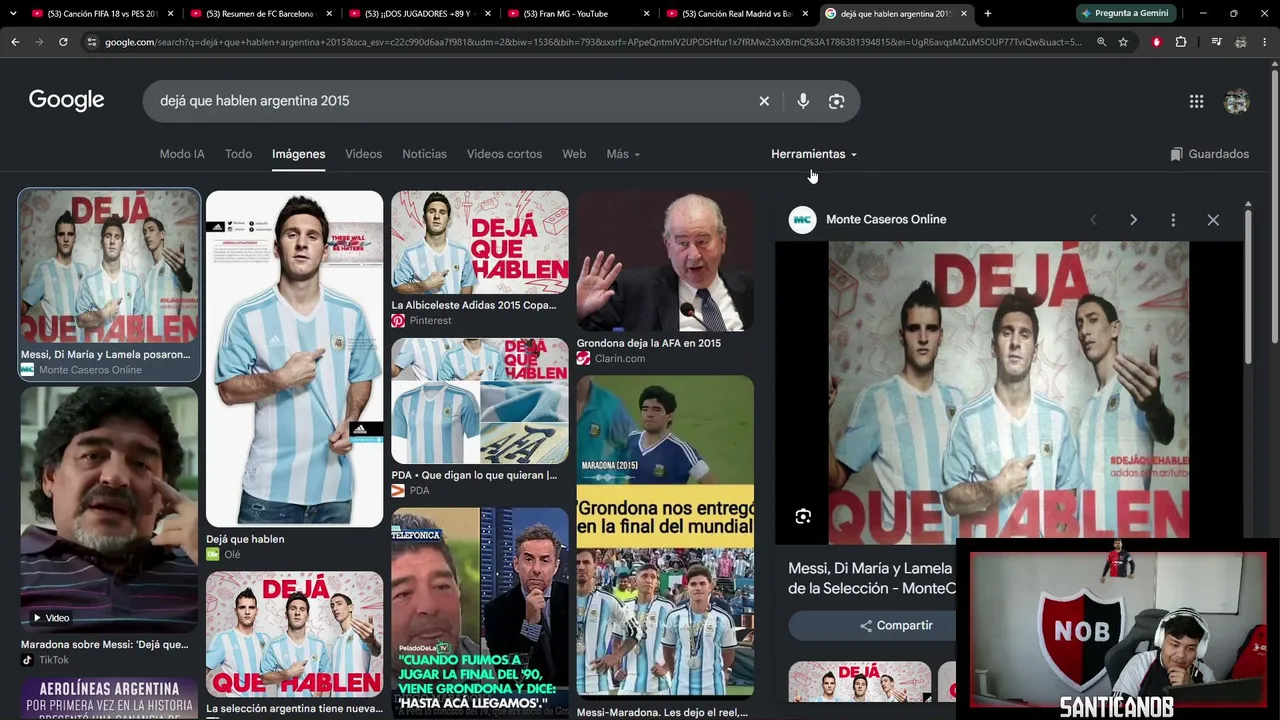Select the Messi Adidas jersey image from Olé
This screenshot has height=720, width=1280.
(294, 359)
